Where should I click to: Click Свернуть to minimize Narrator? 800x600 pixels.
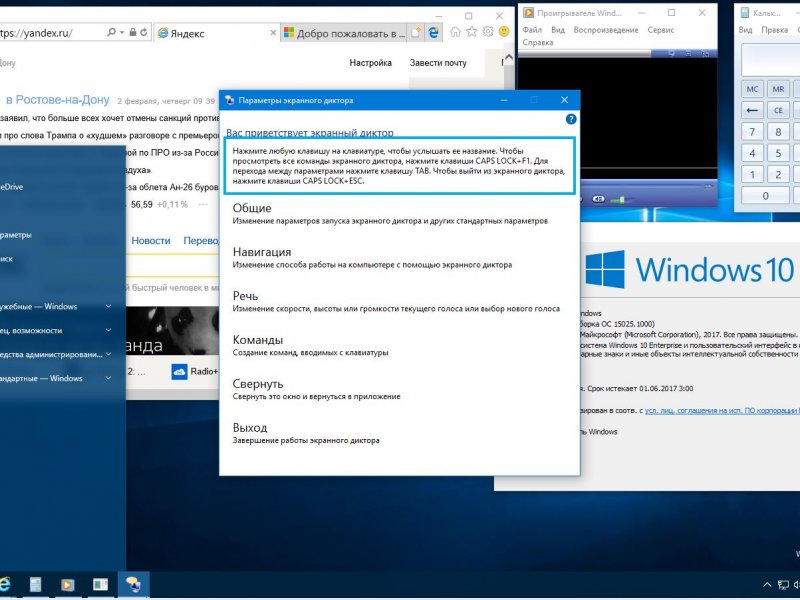pyautogui.click(x=316, y=389)
